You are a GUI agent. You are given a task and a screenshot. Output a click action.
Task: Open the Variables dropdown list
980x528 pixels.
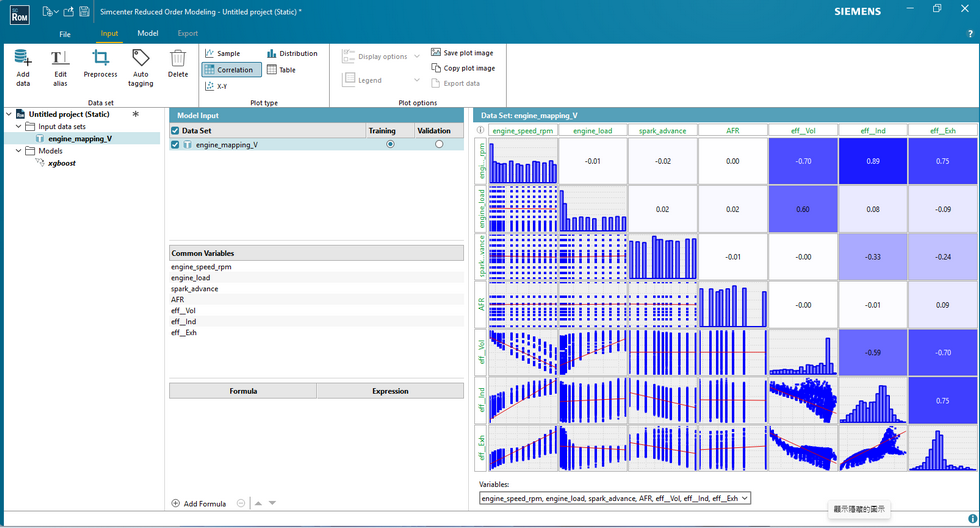[x=615, y=498]
